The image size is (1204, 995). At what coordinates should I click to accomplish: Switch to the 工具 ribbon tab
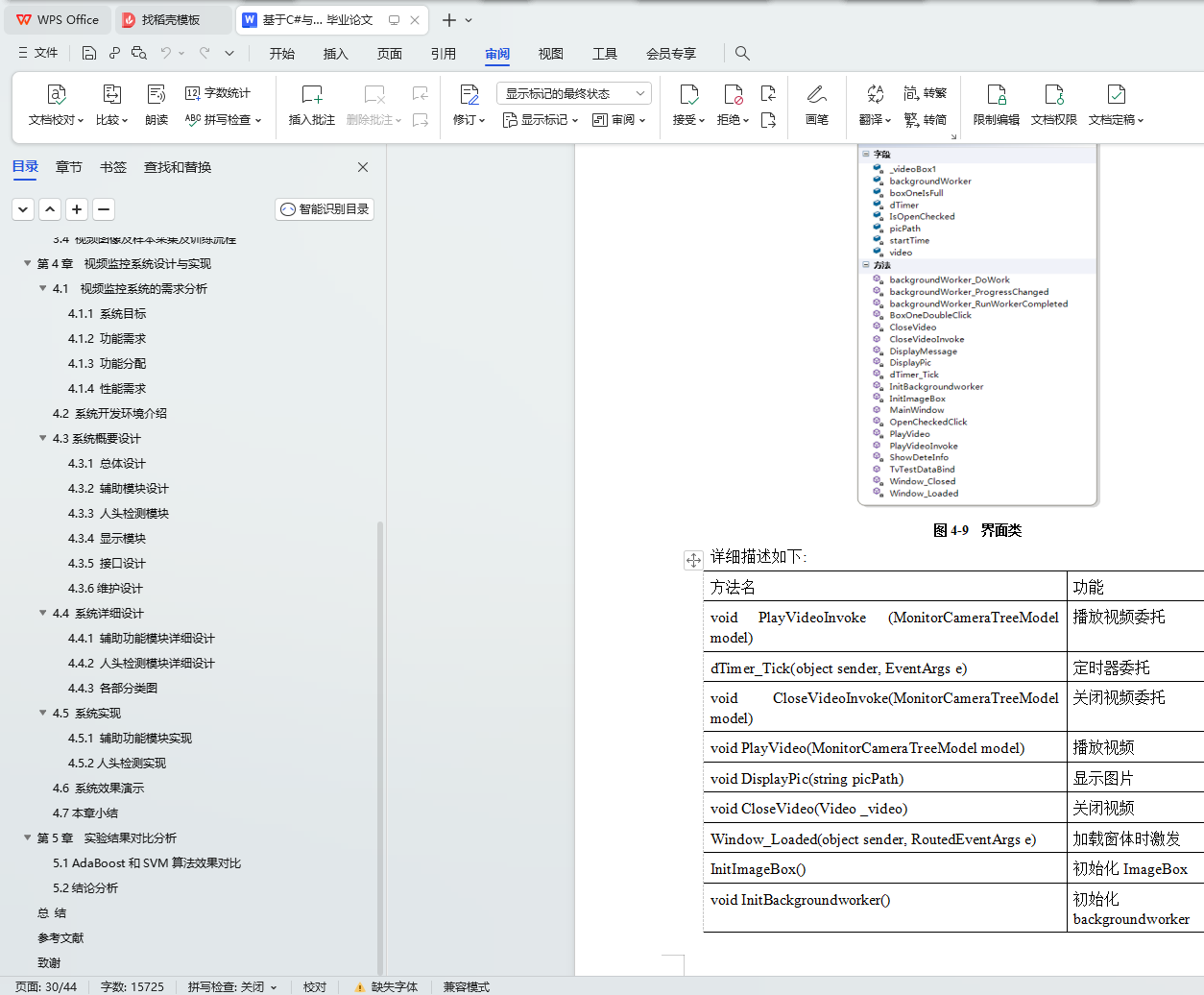[605, 54]
